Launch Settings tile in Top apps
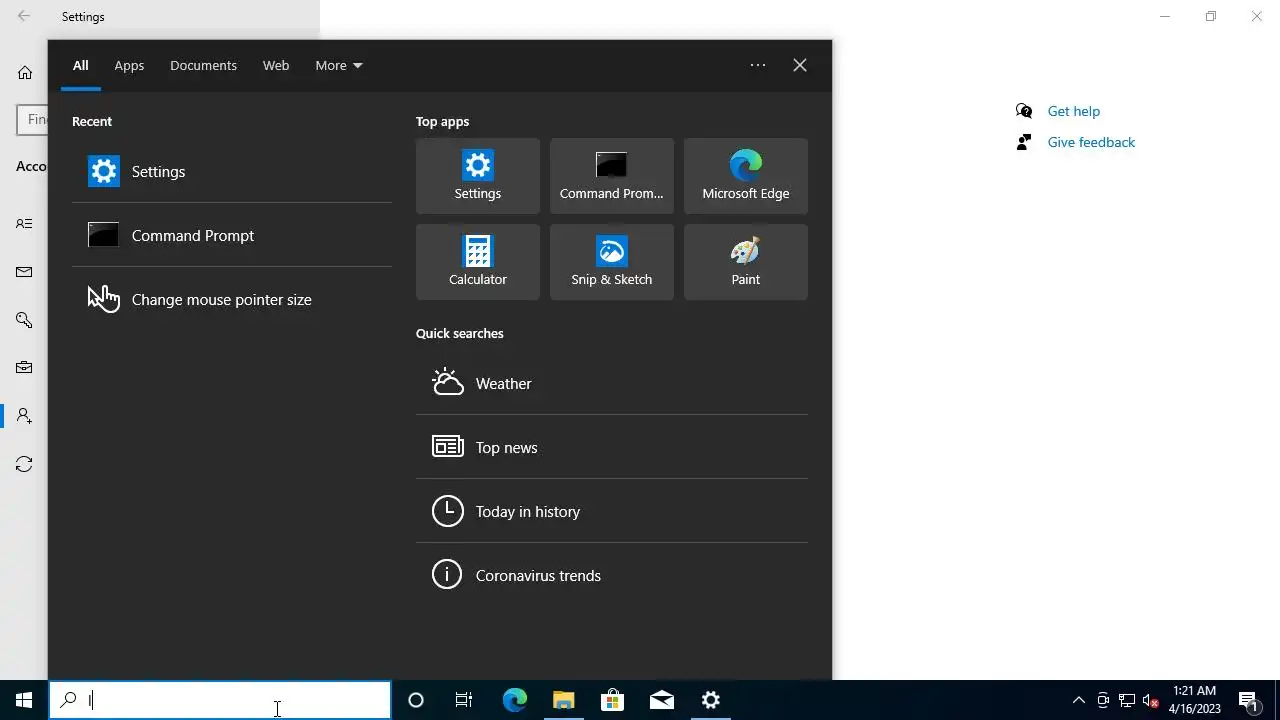The width and height of the screenshot is (1280, 720). pyautogui.click(x=478, y=176)
